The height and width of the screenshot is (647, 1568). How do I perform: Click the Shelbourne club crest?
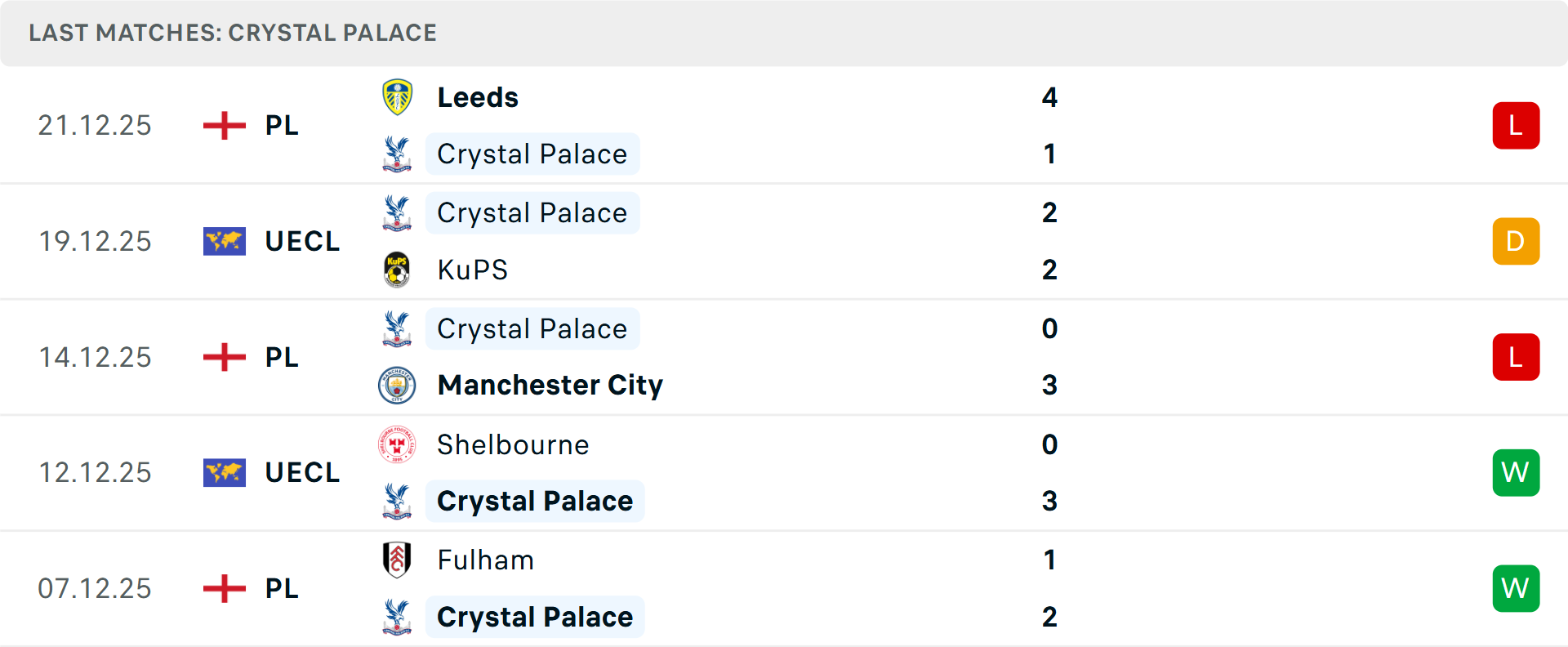(x=397, y=444)
